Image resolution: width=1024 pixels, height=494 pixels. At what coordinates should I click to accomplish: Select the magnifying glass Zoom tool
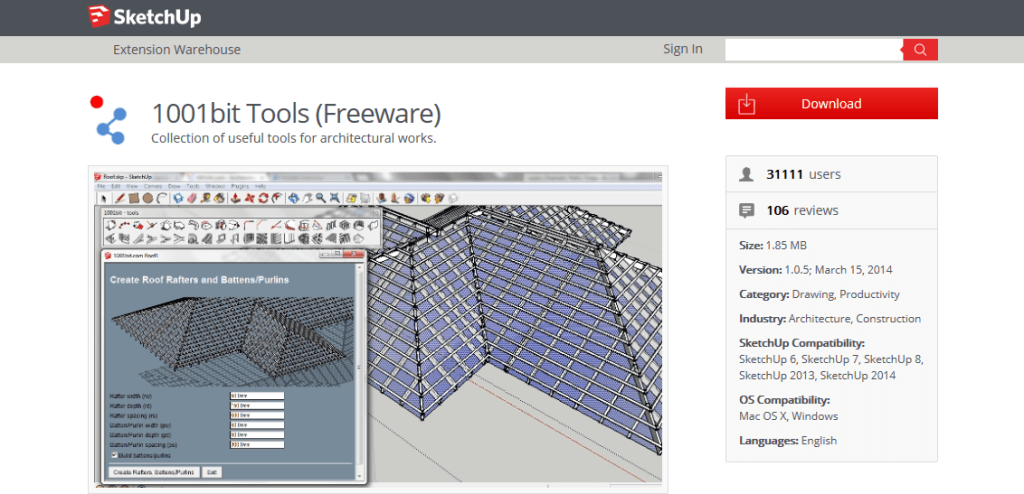pos(321,198)
